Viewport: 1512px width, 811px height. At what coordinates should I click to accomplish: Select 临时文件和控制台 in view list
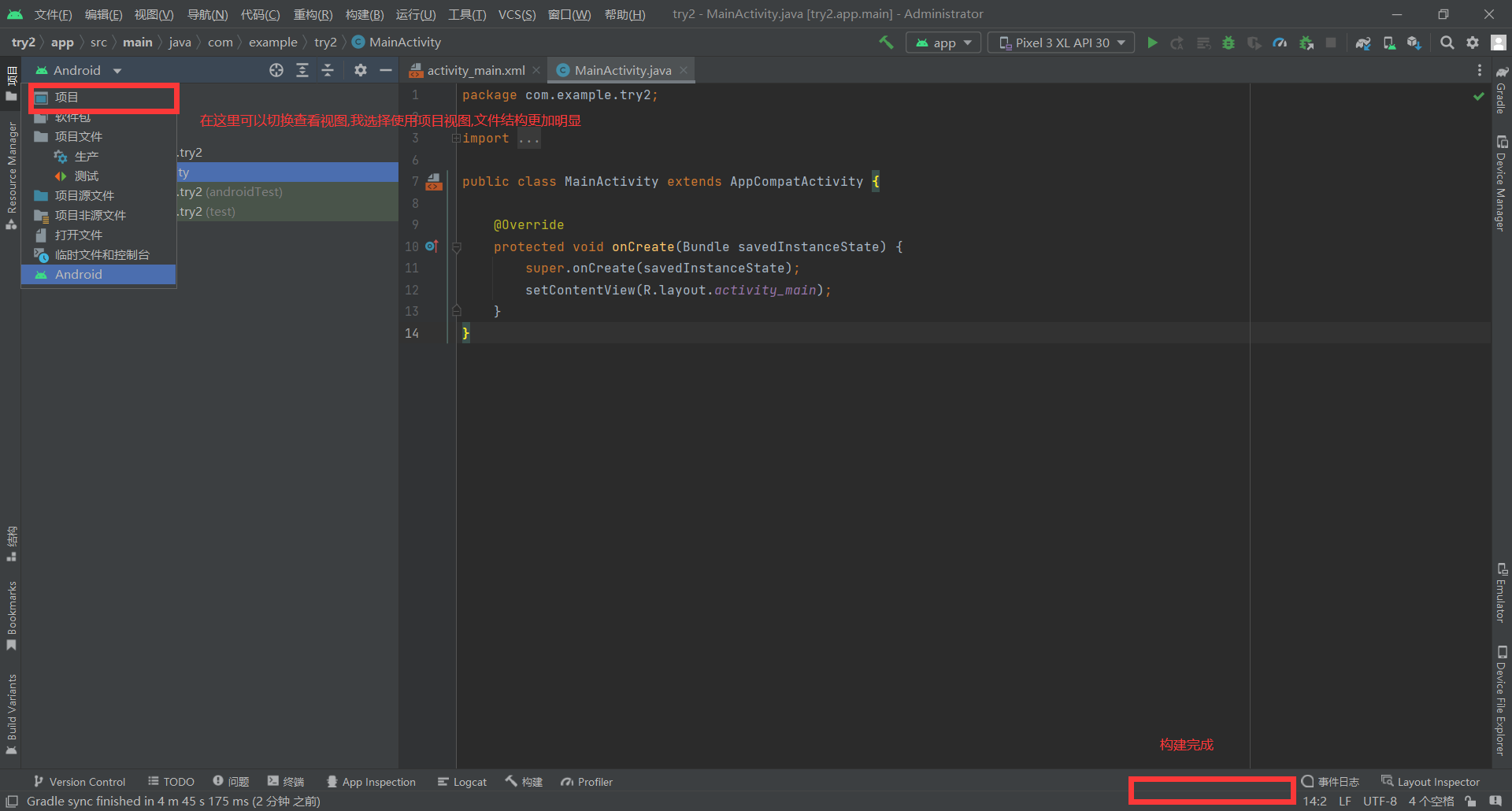pyautogui.click(x=98, y=255)
